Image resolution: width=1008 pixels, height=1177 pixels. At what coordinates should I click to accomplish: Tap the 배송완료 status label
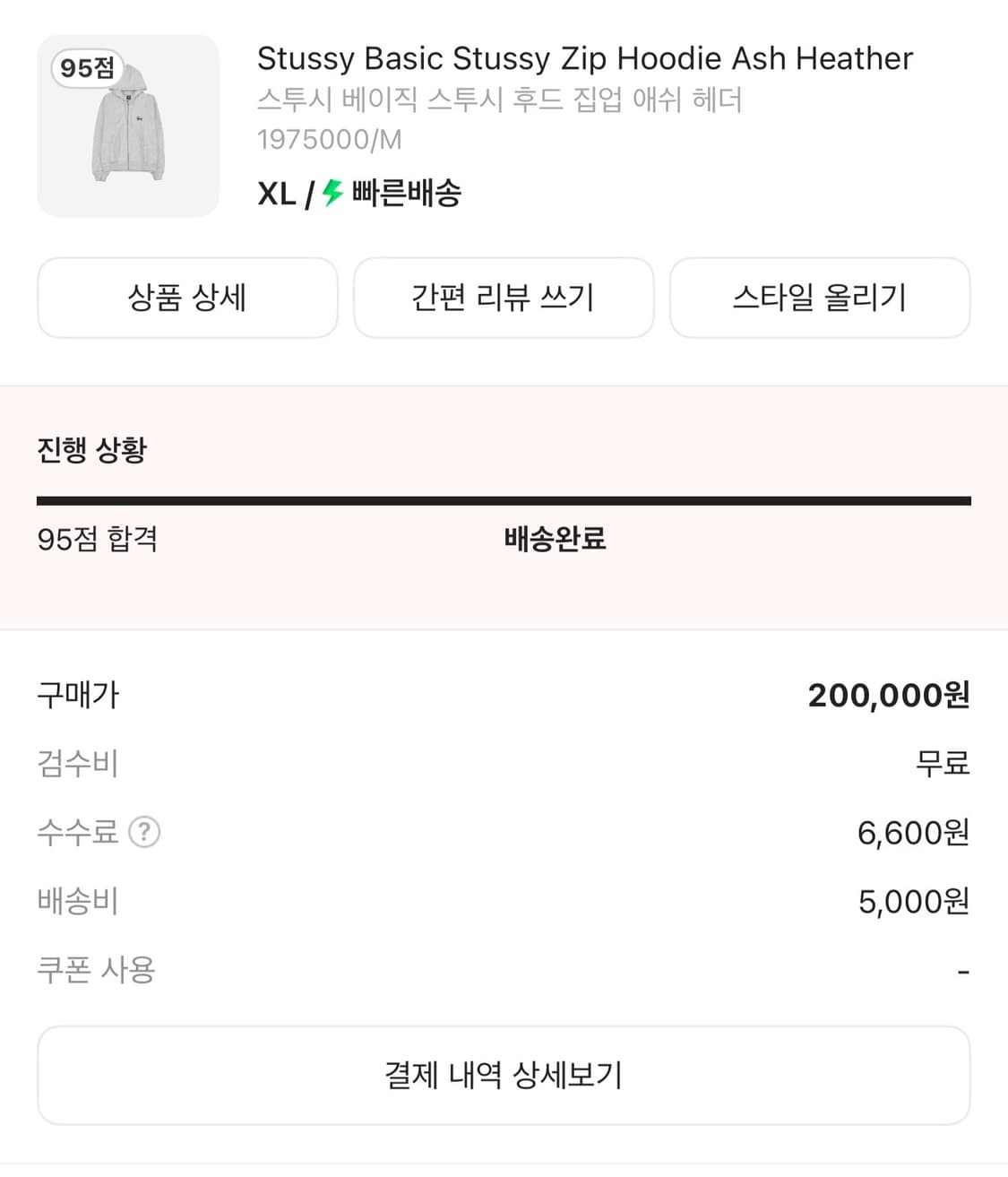(555, 539)
